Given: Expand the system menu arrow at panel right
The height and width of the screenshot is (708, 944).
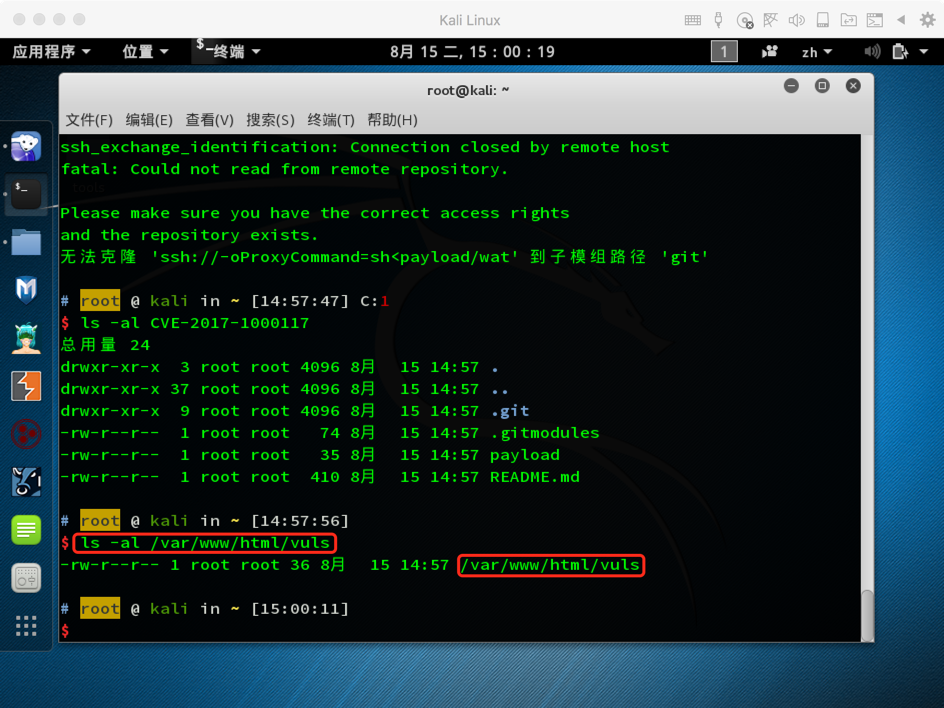Looking at the screenshot, I should (924, 52).
